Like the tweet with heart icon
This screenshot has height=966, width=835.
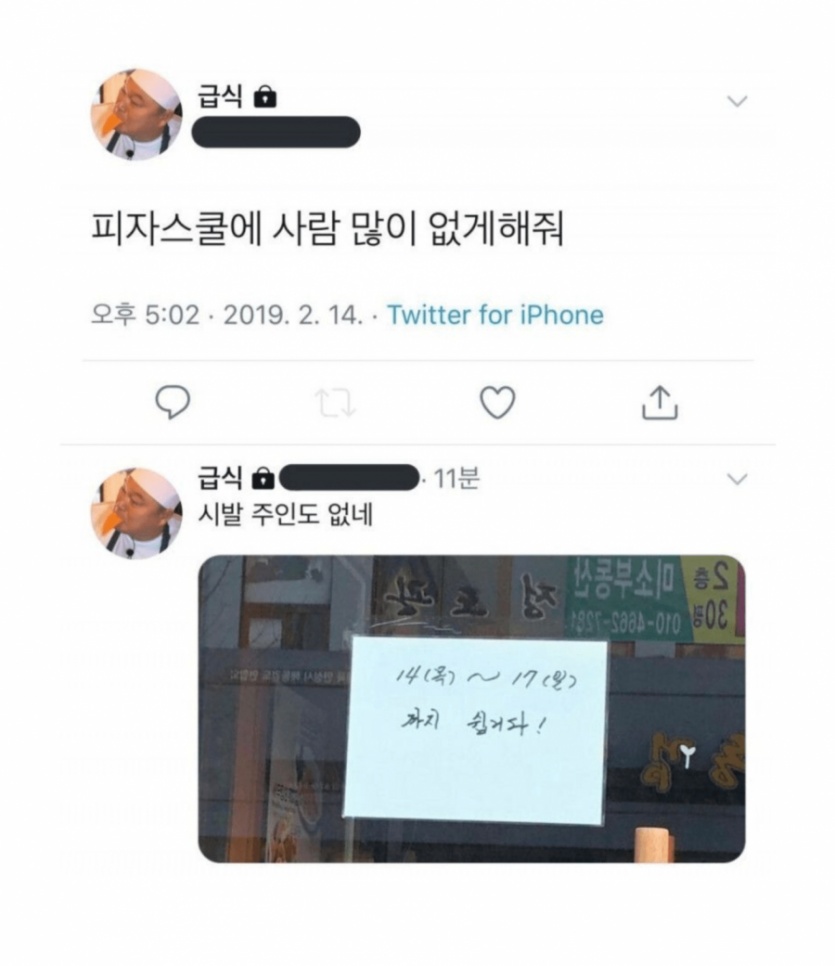(x=497, y=402)
